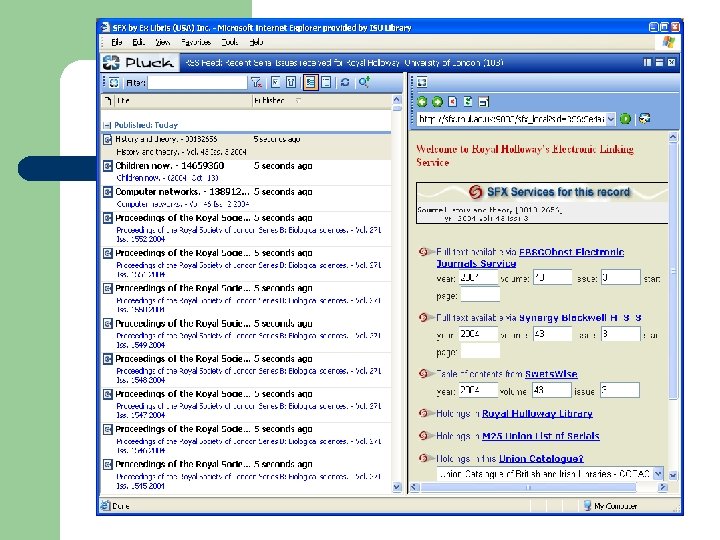Open the Edit menu
Viewport: 720px width, 540px height.
point(138,42)
